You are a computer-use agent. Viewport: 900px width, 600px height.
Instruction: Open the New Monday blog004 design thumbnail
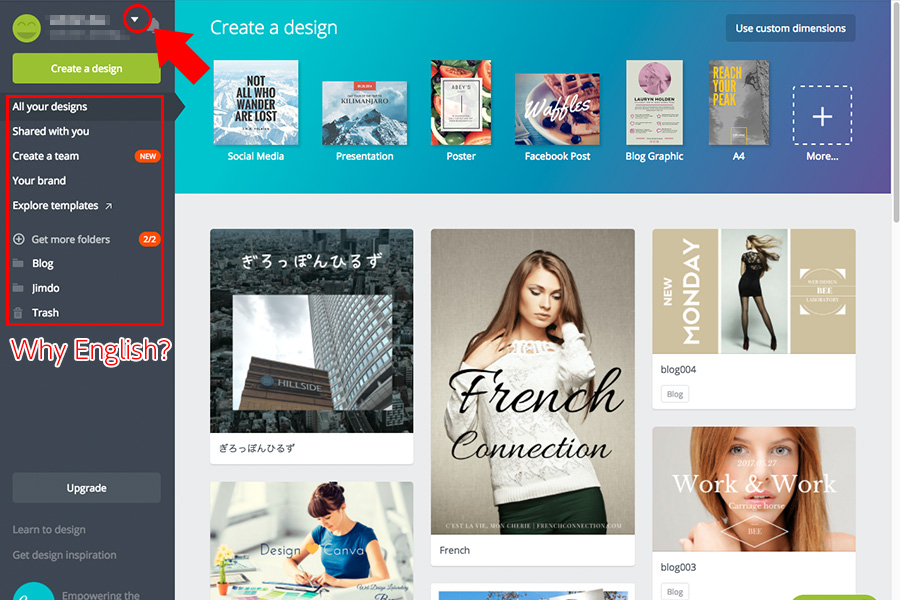coord(754,291)
